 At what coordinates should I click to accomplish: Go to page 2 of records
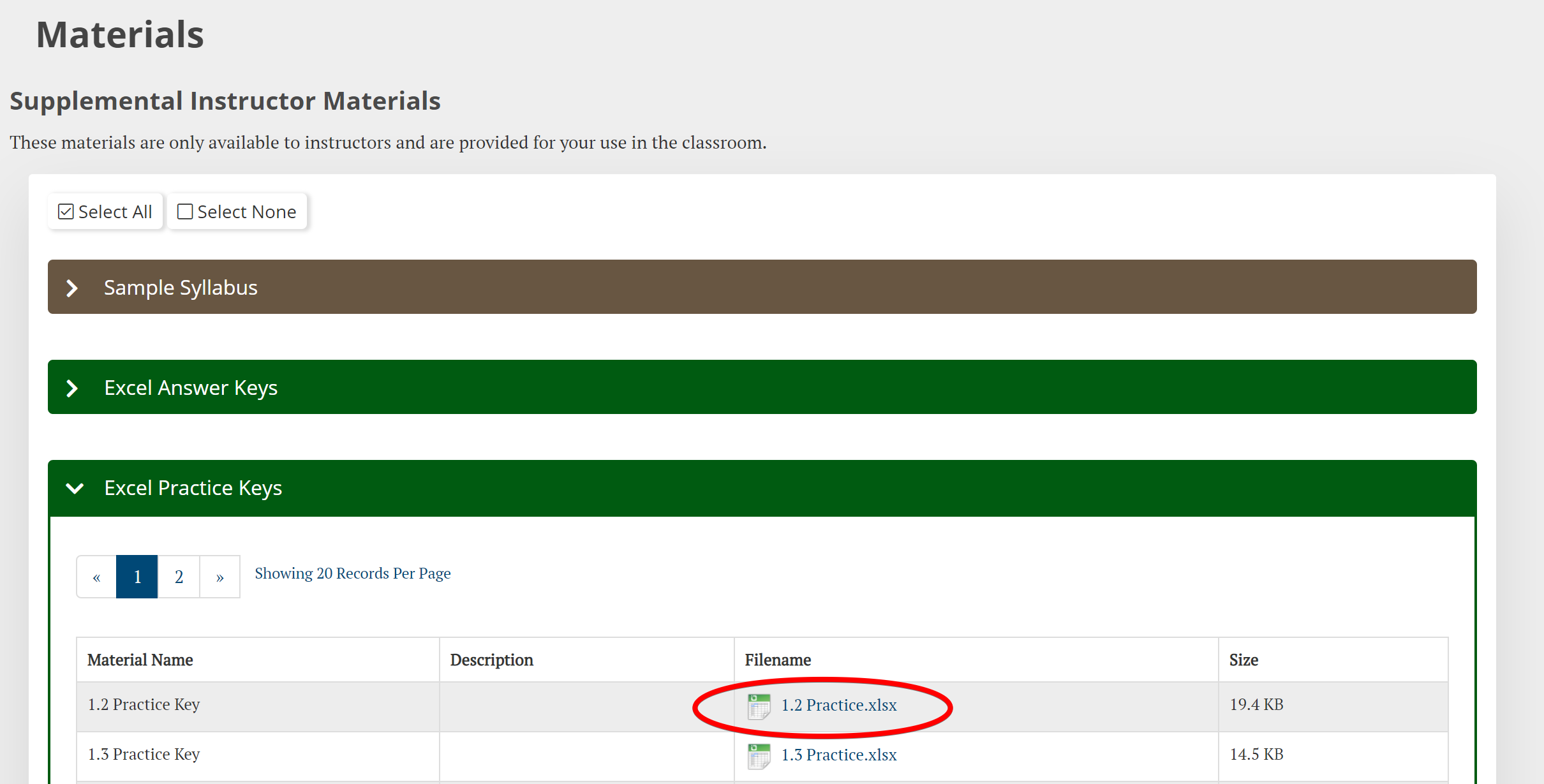click(x=179, y=577)
